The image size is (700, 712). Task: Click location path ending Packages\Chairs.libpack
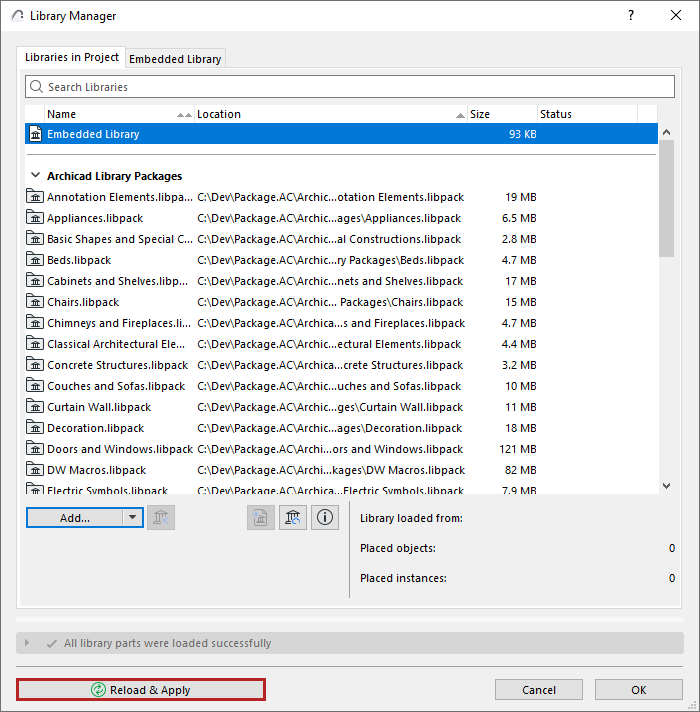click(330, 302)
